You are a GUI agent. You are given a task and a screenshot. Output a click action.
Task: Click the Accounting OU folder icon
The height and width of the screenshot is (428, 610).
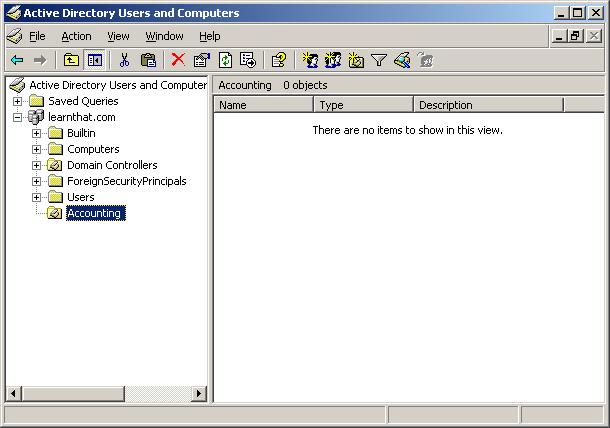coord(54,213)
